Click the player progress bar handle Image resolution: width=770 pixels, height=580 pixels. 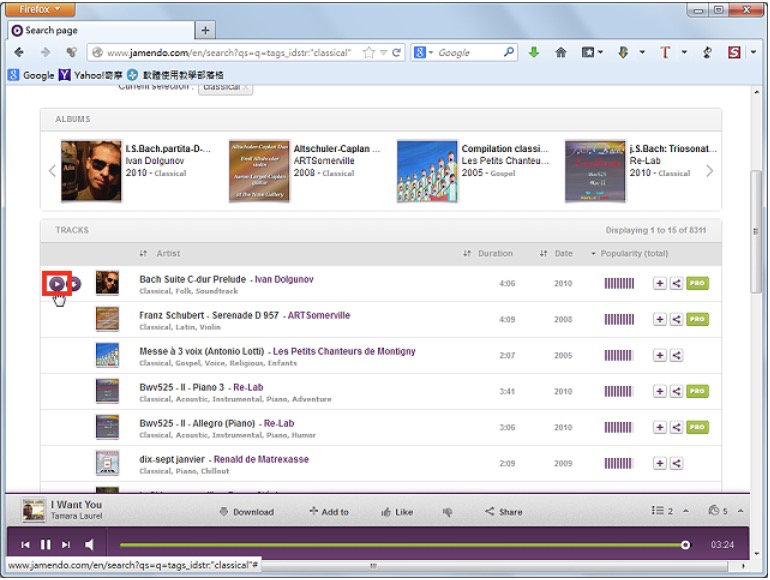click(685, 545)
